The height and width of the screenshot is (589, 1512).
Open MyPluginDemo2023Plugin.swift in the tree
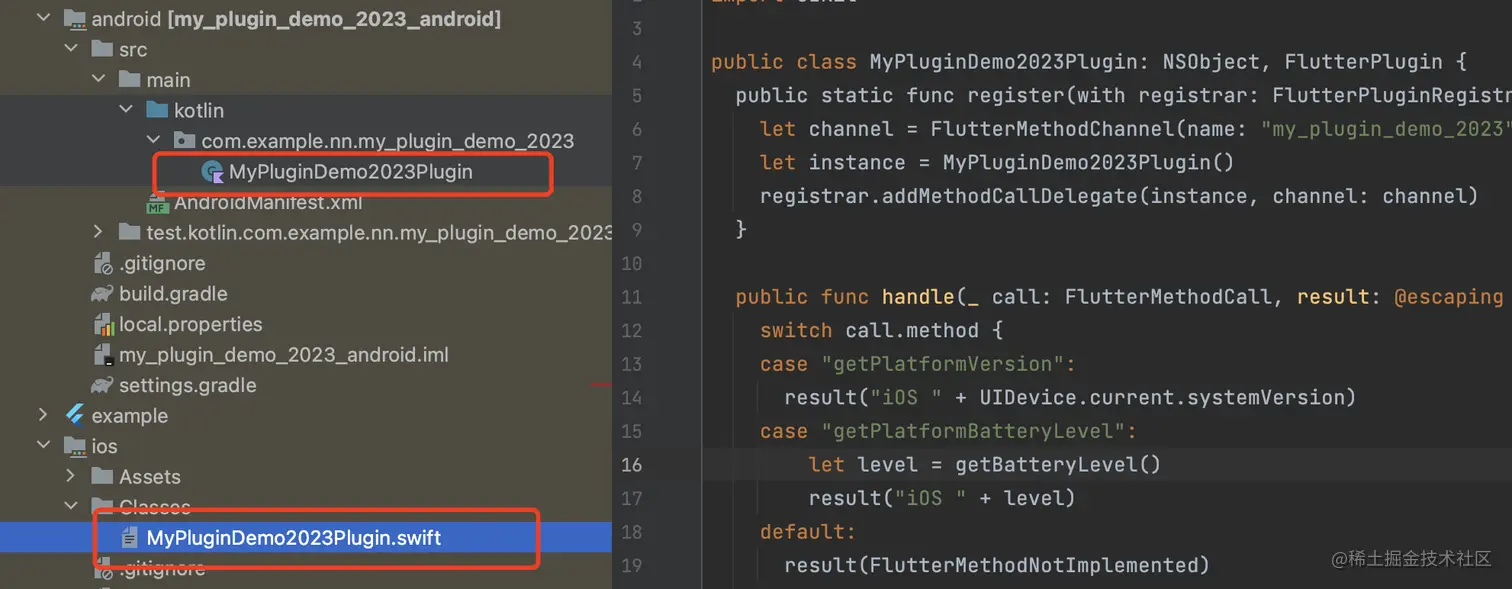click(x=294, y=538)
